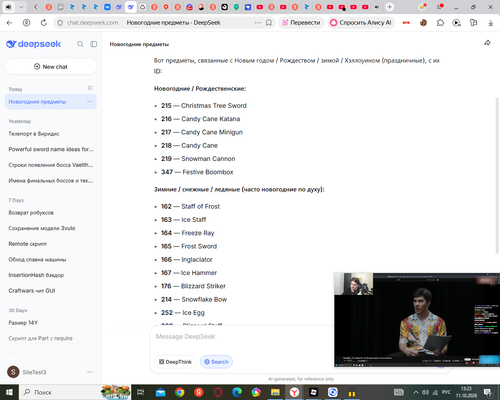Open the volume control in tray
Viewport: 500px width, 400px height.
425,392
